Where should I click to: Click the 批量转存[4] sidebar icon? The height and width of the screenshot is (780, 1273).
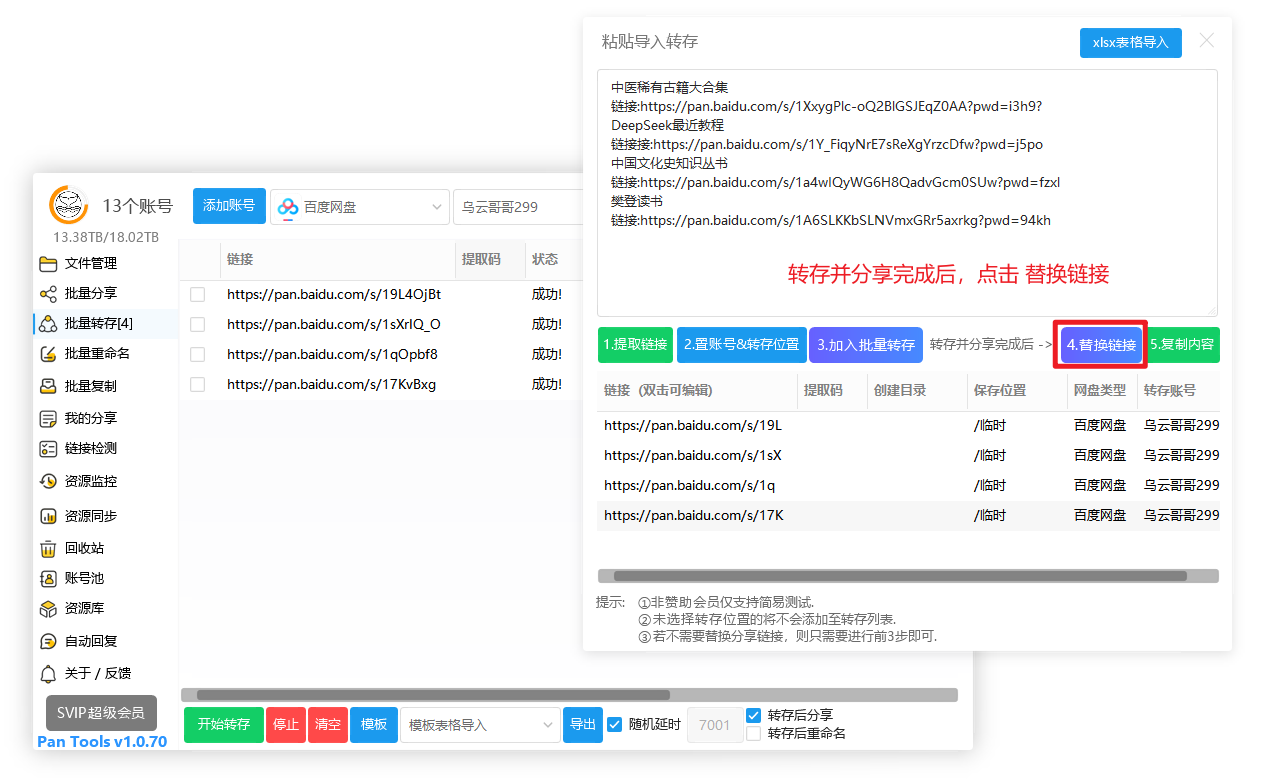click(48, 324)
